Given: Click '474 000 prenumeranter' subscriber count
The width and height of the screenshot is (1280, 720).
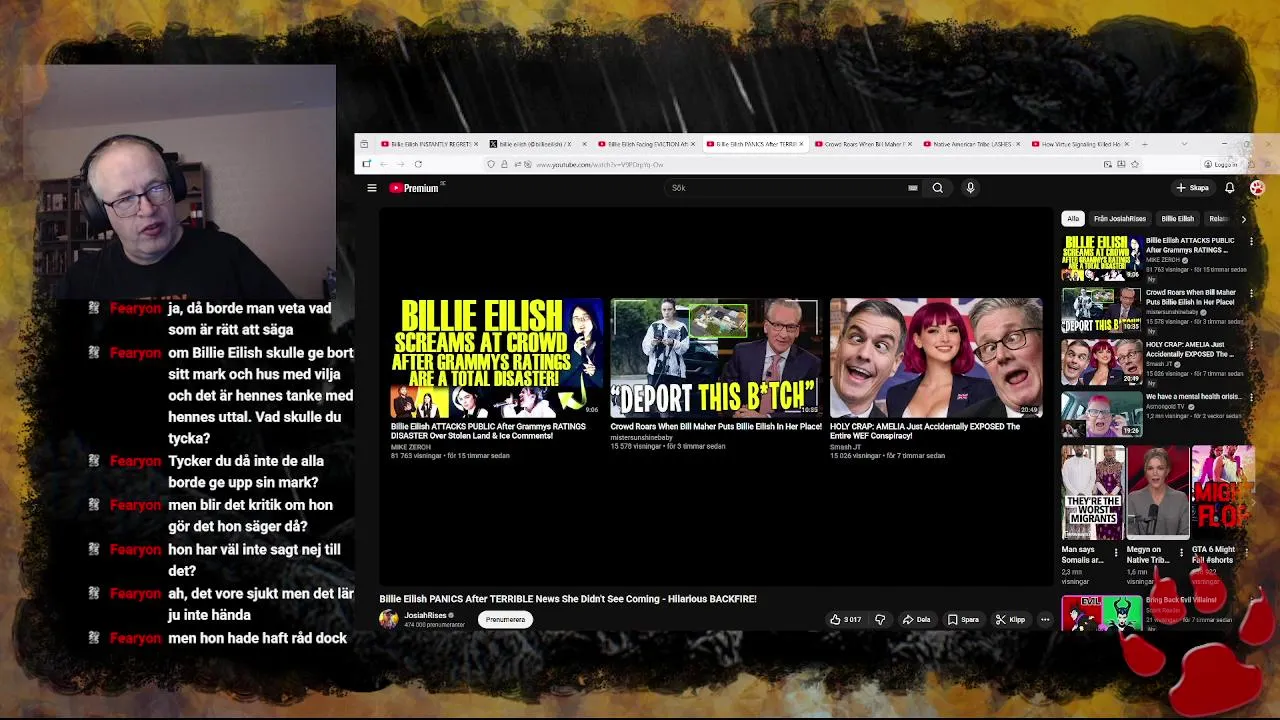Looking at the screenshot, I should pyautogui.click(x=434, y=625).
